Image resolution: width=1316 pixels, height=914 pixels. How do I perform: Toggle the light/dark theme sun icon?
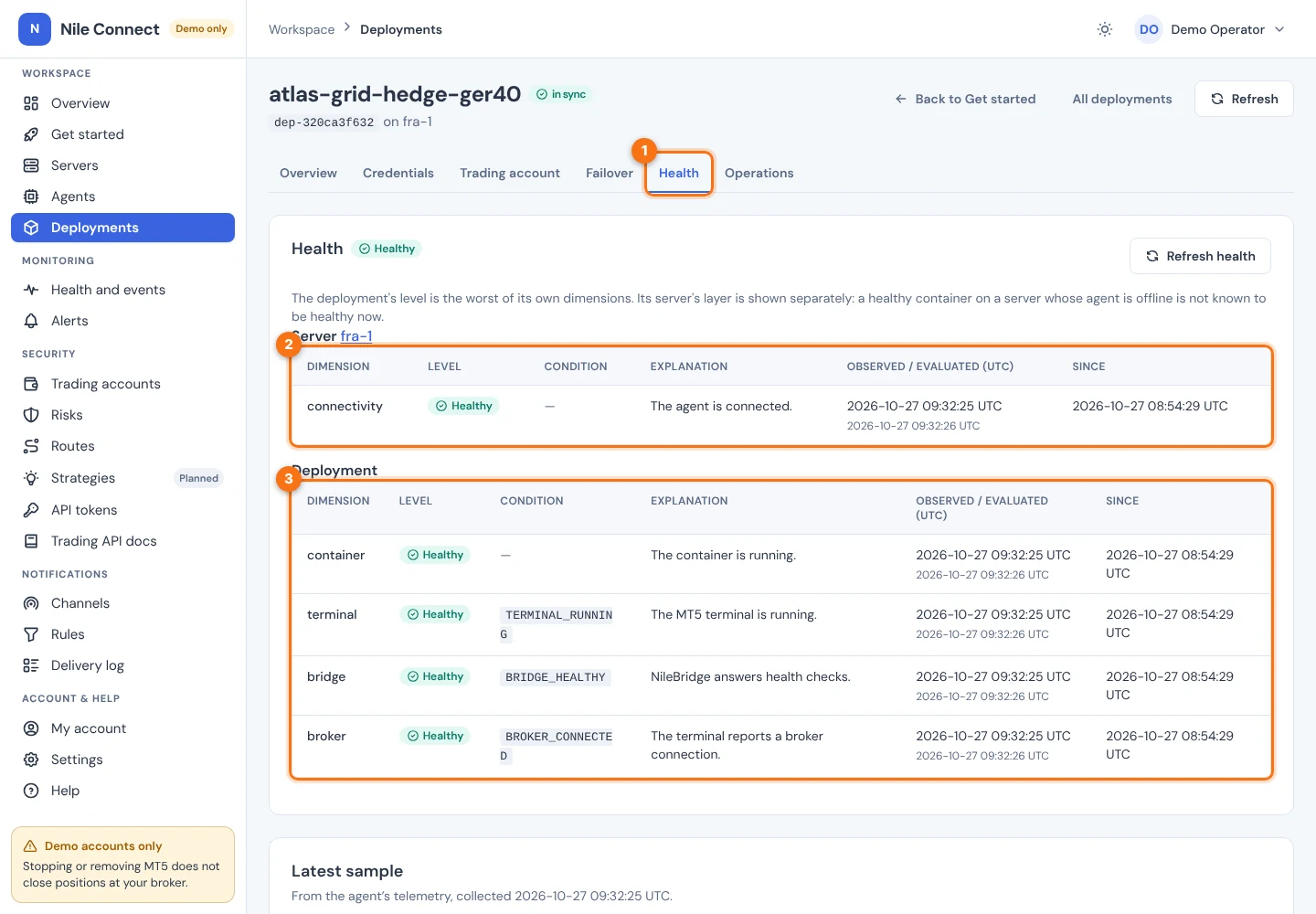tap(1105, 29)
